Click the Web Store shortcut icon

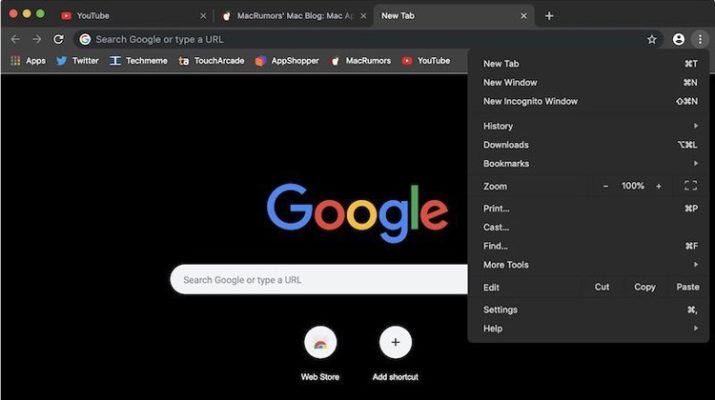click(321, 342)
